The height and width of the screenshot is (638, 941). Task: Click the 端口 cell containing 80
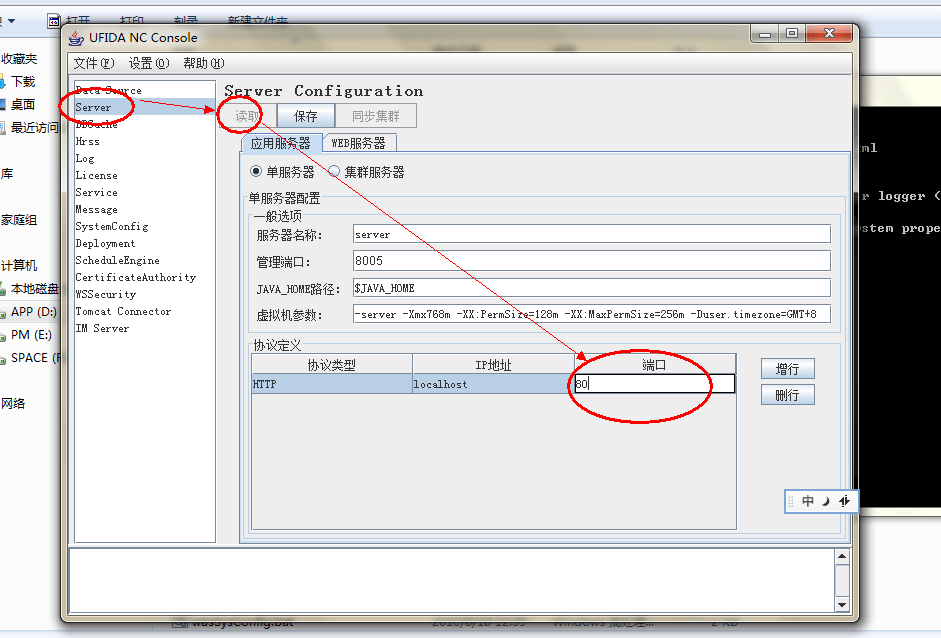(x=654, y=384)
